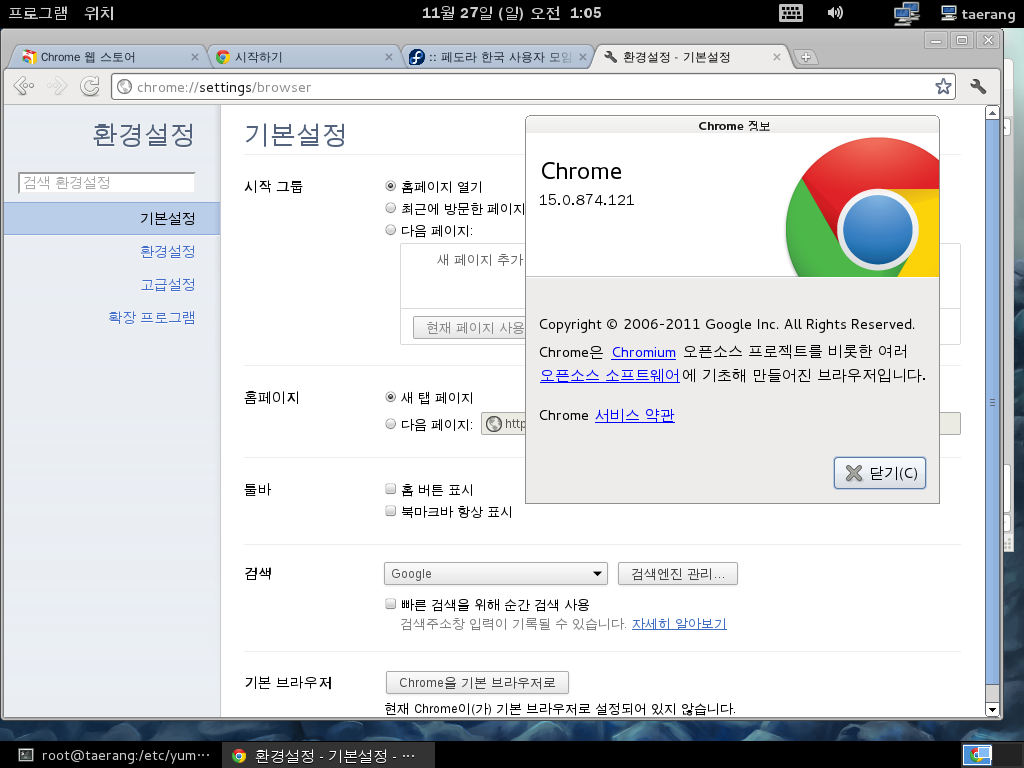This screenshot has height=768, width=1024.
Task: Switch to the 페도라 한국 사용자 모임 tab
Action: pyautogui.click(x=496, y=57)
